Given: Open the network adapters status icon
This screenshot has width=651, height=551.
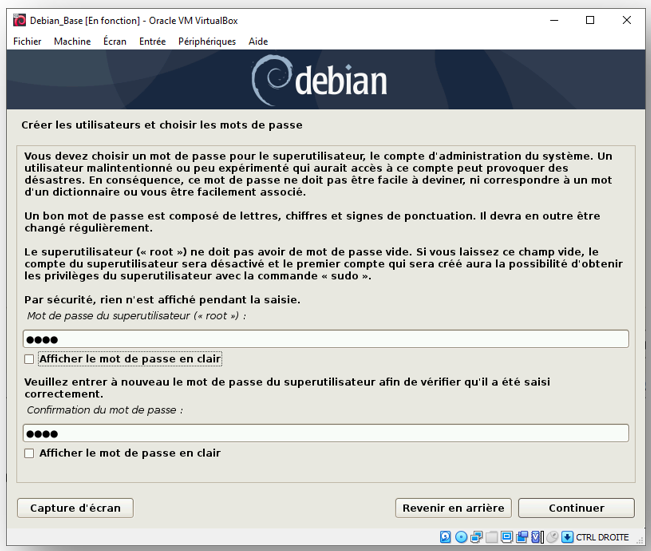Looking at the screenshot, I should click(477, 537).
